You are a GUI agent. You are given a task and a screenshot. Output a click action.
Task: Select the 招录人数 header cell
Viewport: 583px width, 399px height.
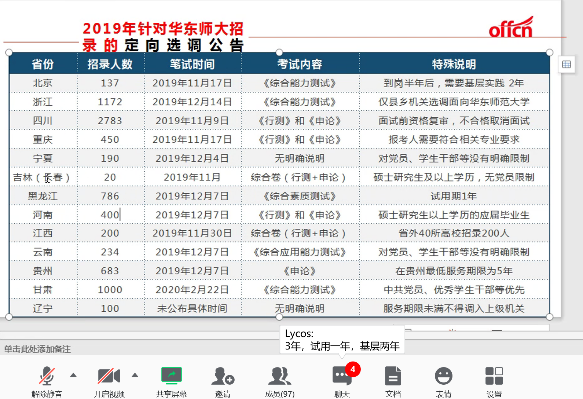pos(110,64)
